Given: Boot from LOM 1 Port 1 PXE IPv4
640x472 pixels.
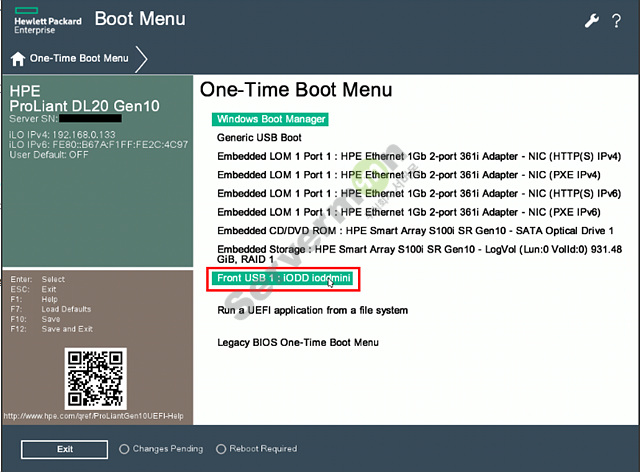Looking at the screenshot, I should coord(409,175).
